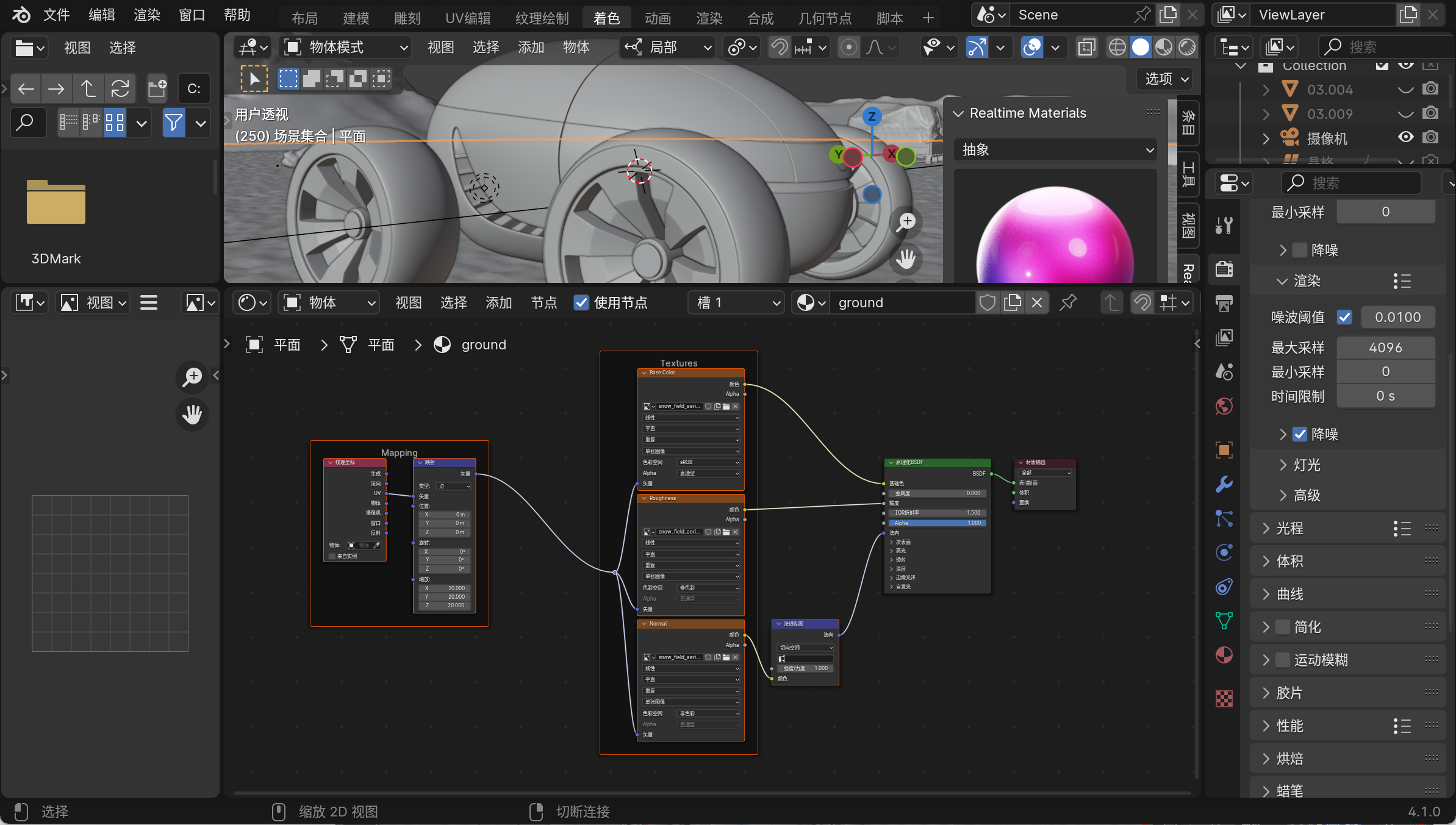Screen dimensions: 1456x825
Task: Open the Render properties tab icon
Action: tap(1224, 269)
